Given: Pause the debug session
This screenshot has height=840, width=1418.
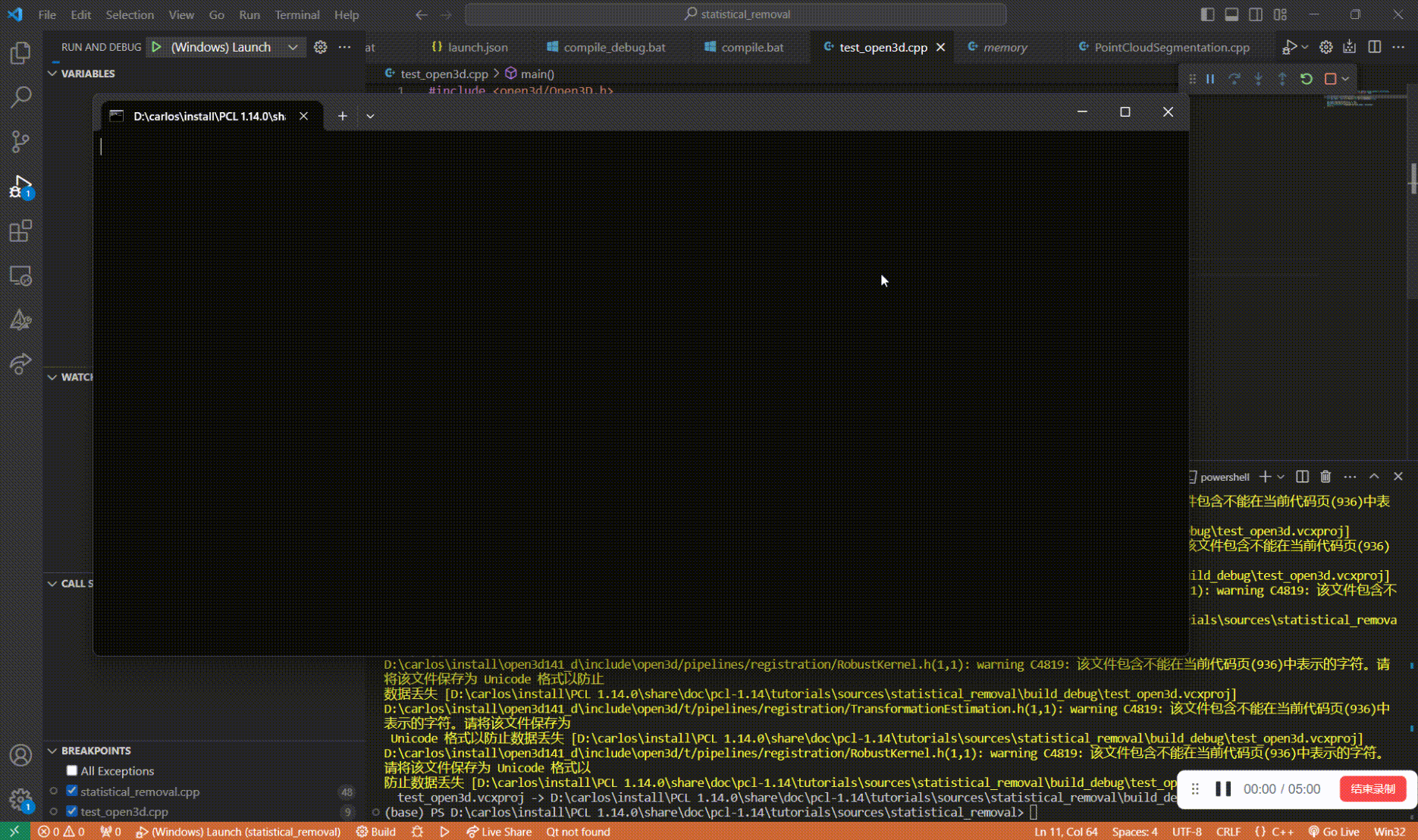Looking at the screenshot, I should [1210, 79].
